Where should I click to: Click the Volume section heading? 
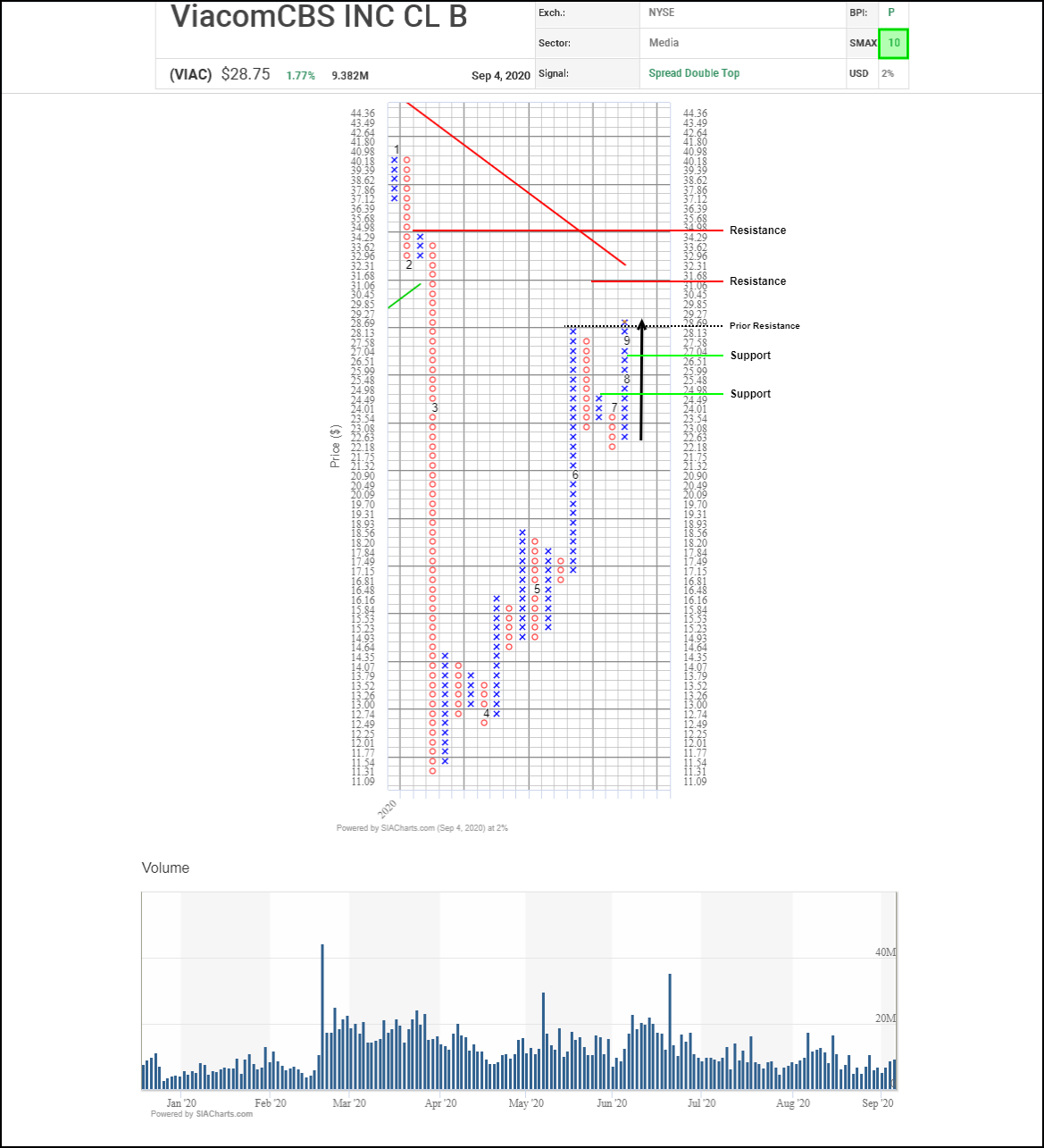click(165, 867)
